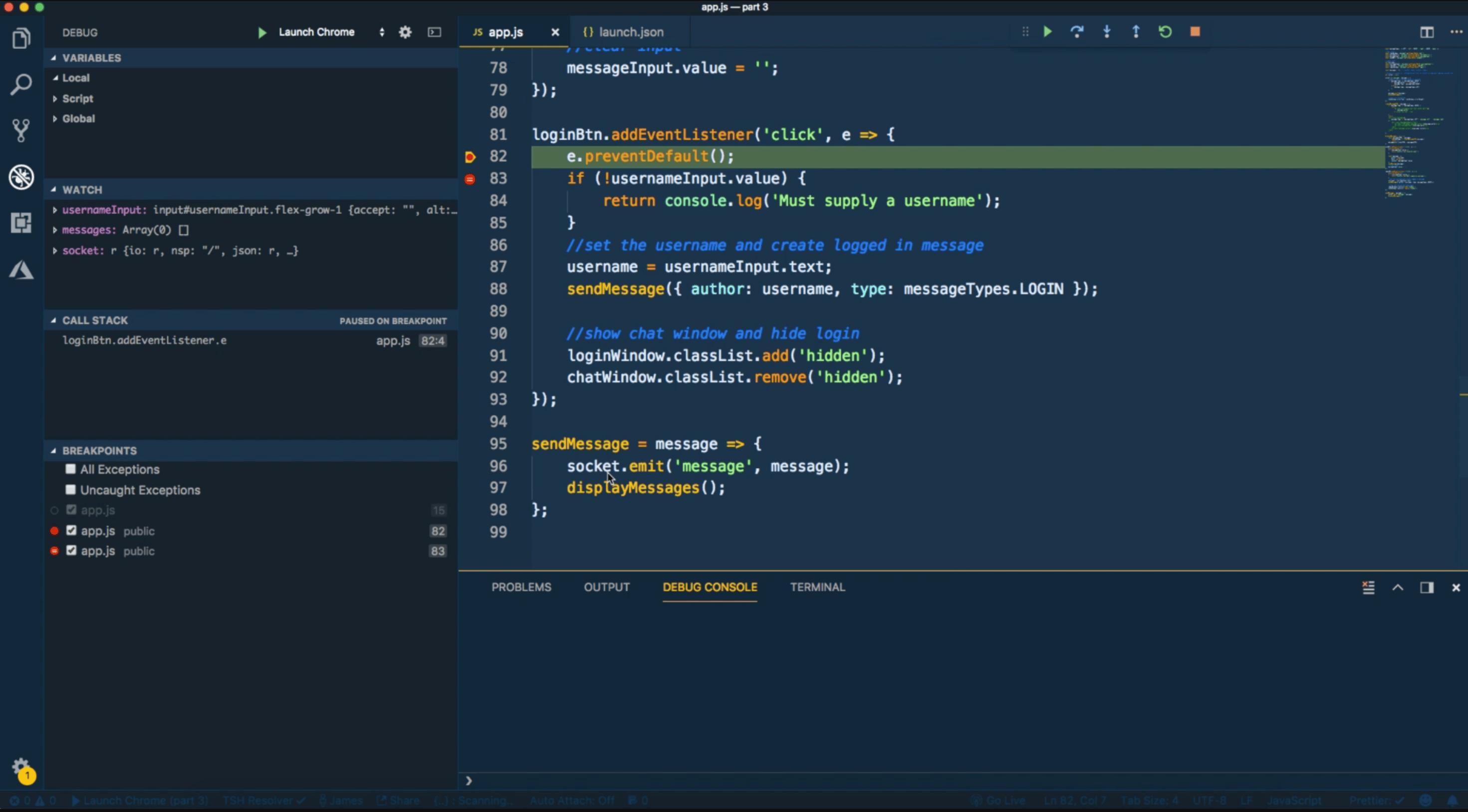The image size is (1468, 812).
Task: Clear the debug console output
Action: [x=1368, y=588]
